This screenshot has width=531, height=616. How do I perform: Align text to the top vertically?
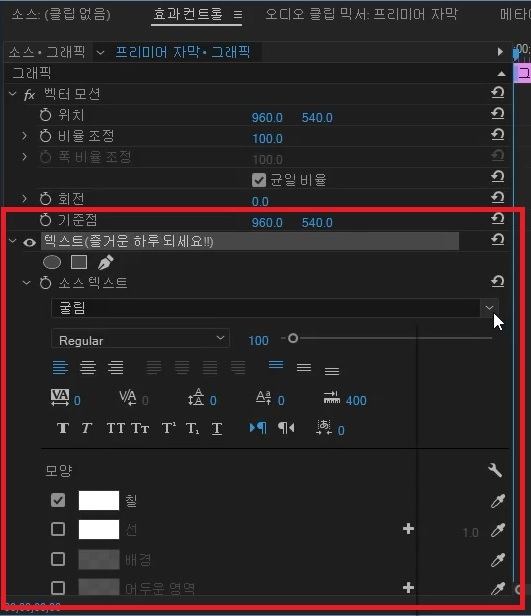pyautogui.click(x=276, y=365)
